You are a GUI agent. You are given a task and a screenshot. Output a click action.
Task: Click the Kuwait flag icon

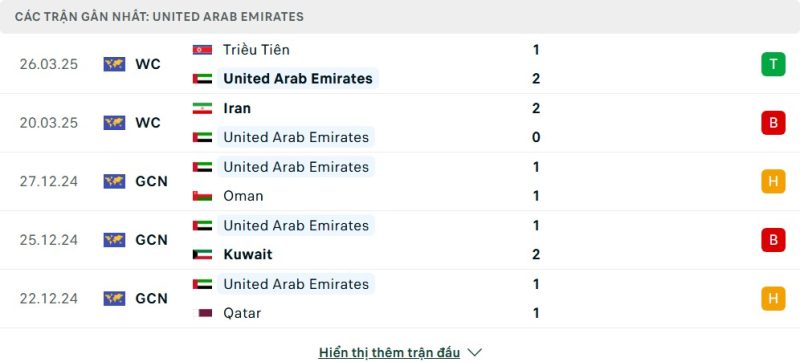click(202, 254)
